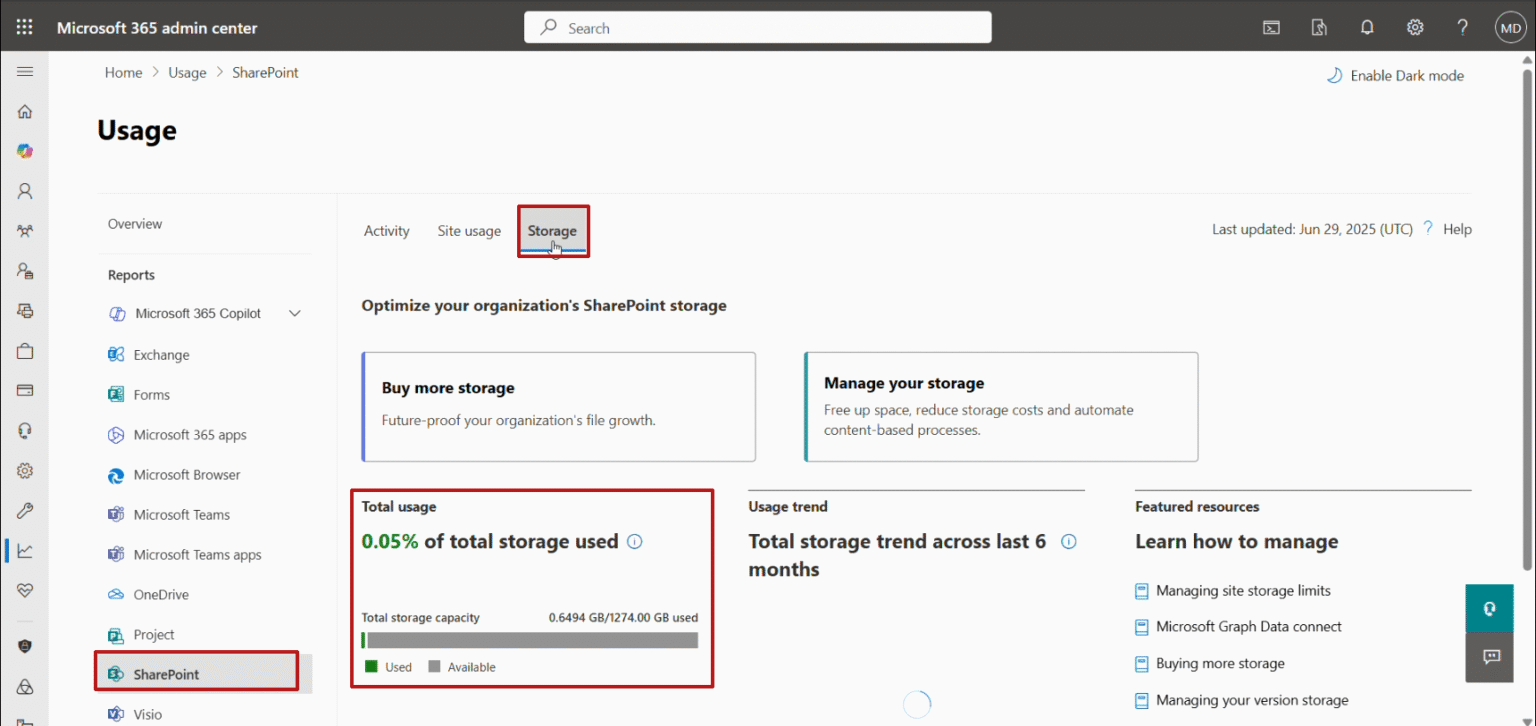
Task: Switch to the Site usage tab
Action: (469, 230)
